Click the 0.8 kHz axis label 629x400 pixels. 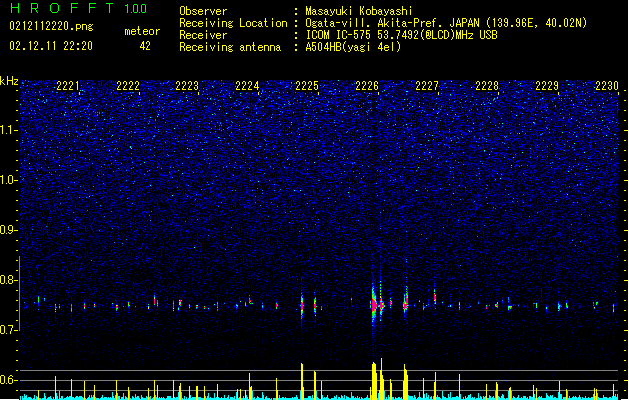8,280
